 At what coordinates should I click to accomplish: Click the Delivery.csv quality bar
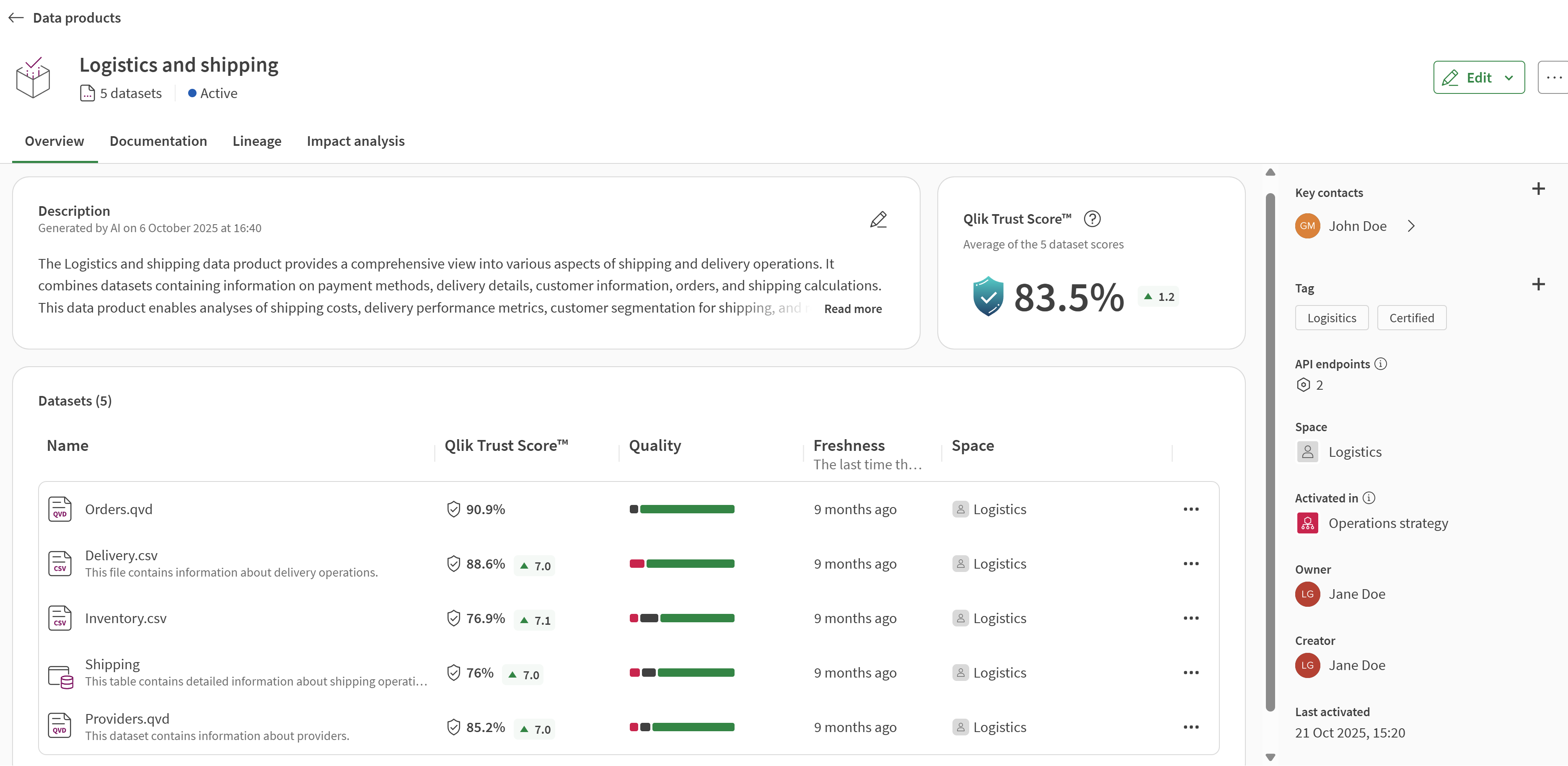coord(682,564)
